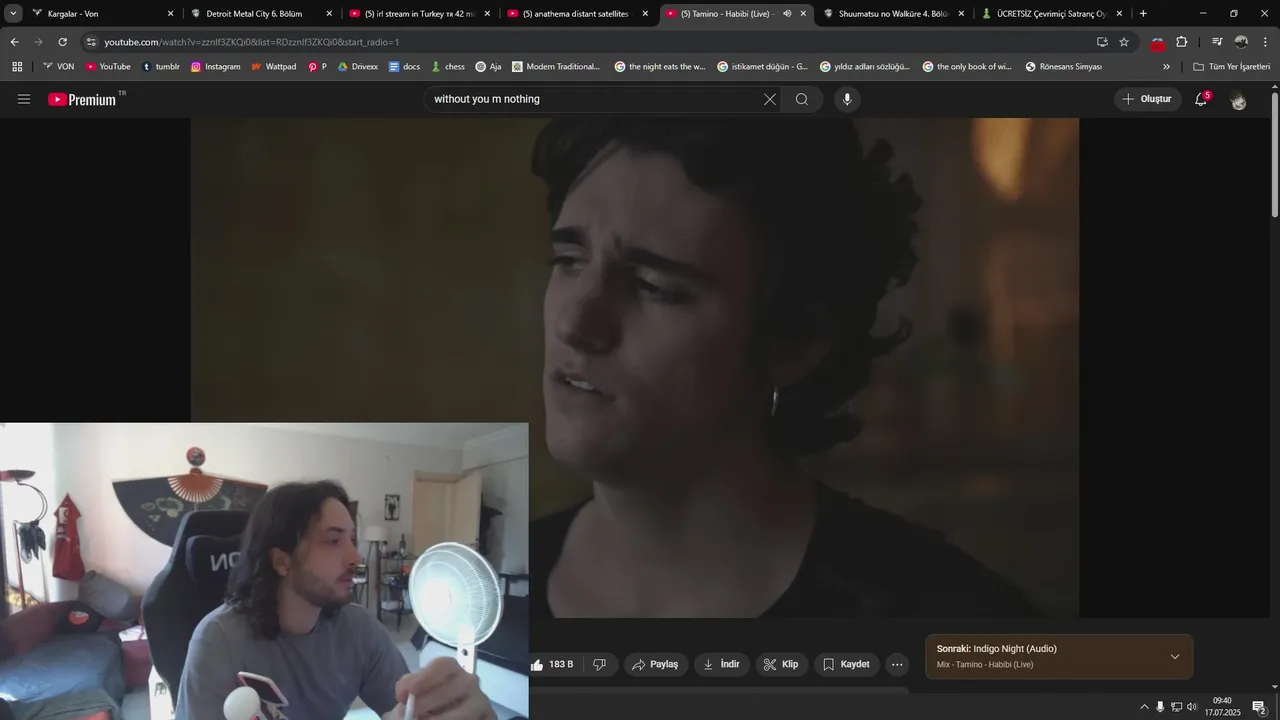Open the tab search dropdown arrow

(13, 14)
